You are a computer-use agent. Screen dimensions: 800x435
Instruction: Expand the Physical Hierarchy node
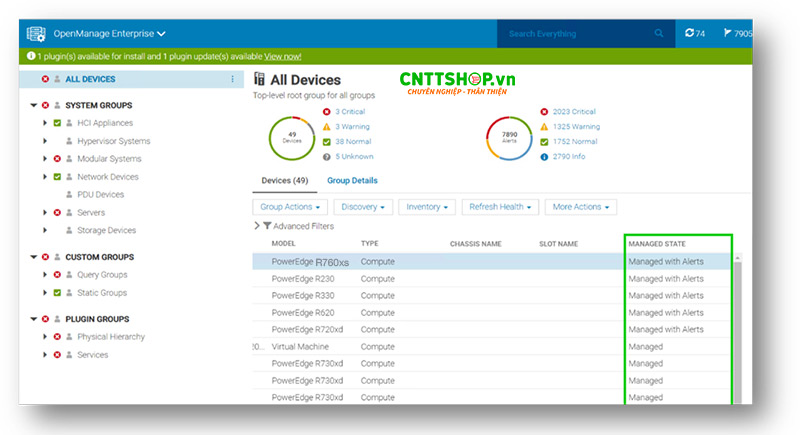coord(45,337)
